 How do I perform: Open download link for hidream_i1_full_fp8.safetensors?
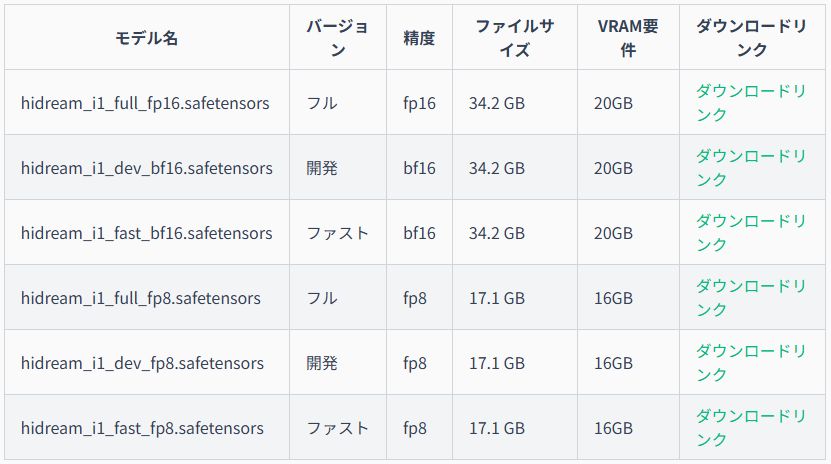click(750, 298)
